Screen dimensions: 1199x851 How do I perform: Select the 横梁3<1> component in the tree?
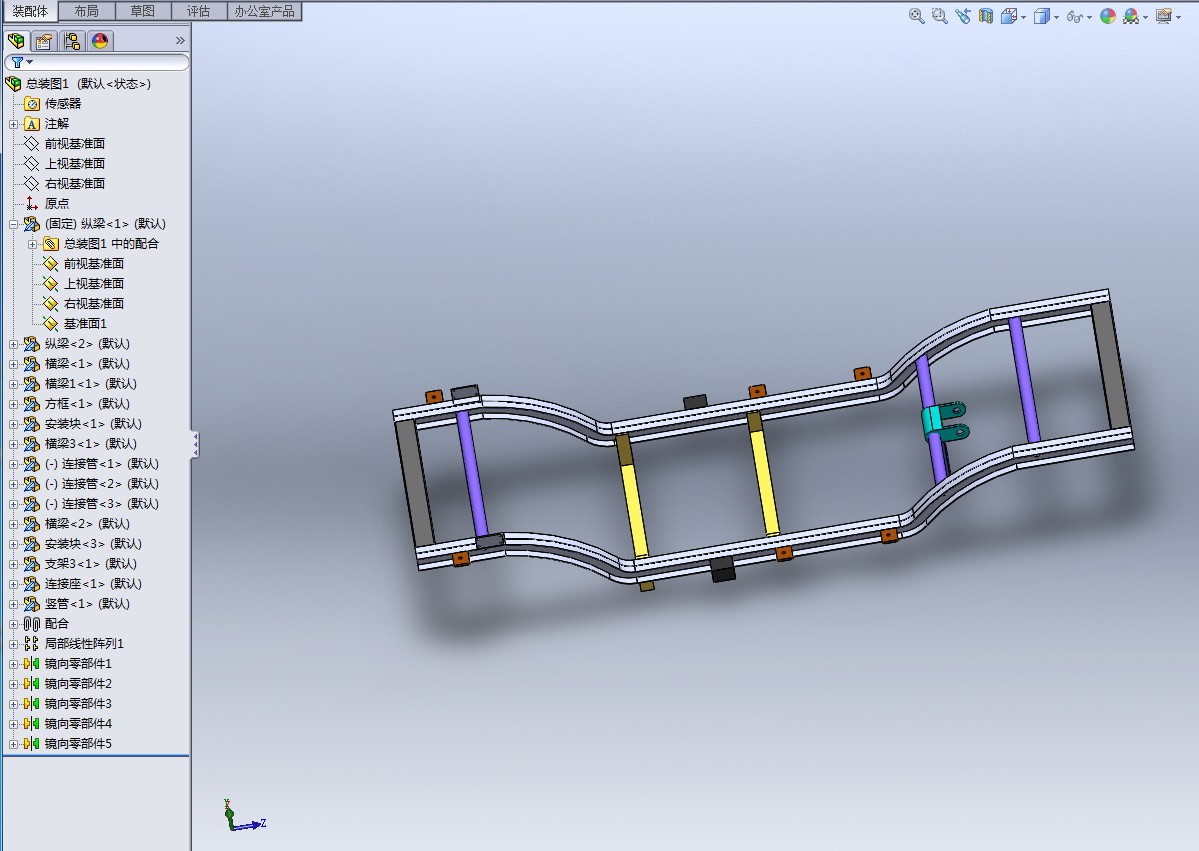pos(88,444)
